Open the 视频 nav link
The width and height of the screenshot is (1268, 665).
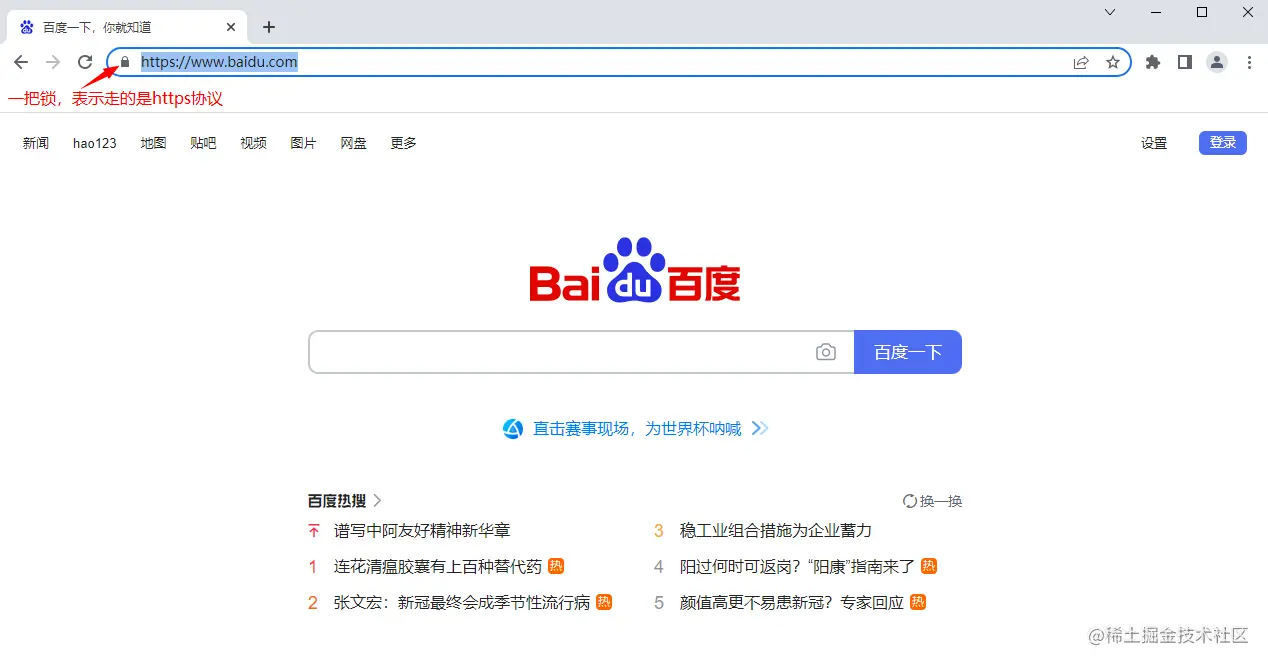(x=253, y=143)
